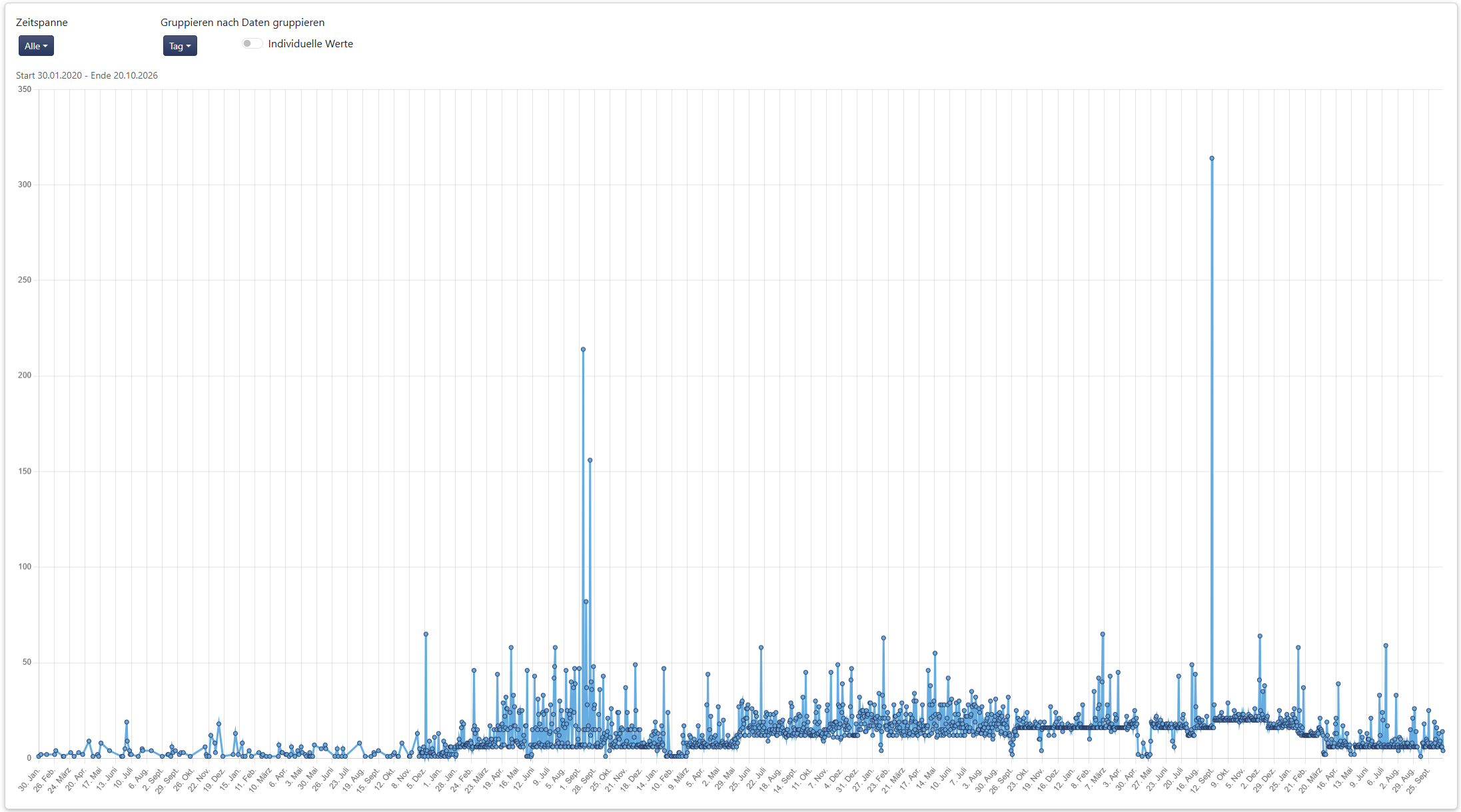
Task: Click the Start 30.01.2020 - Ende 20.10.2026 text
Action: point(87,75)
